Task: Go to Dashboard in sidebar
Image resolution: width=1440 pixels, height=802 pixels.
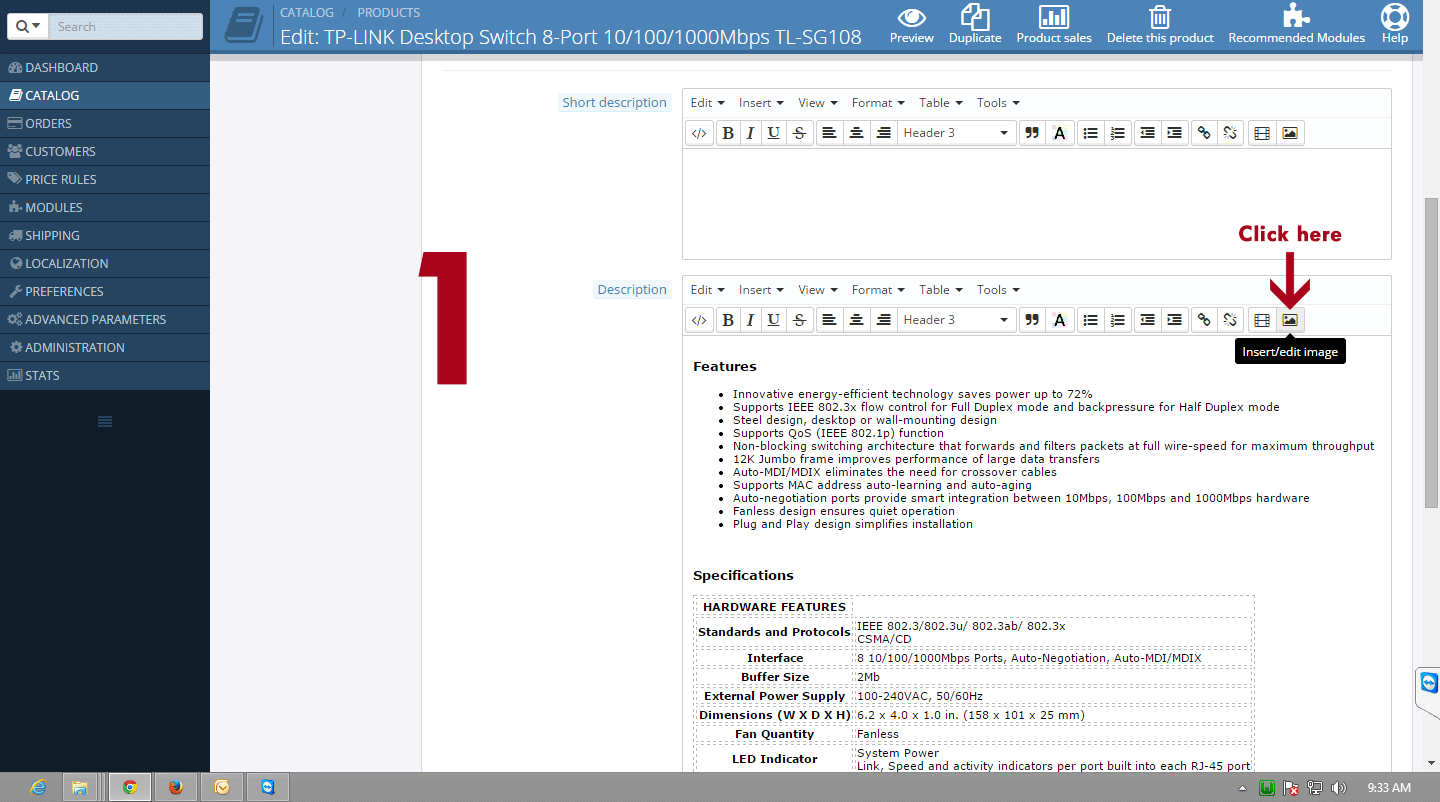Action: pyautogui.click(x=105, y=68)
